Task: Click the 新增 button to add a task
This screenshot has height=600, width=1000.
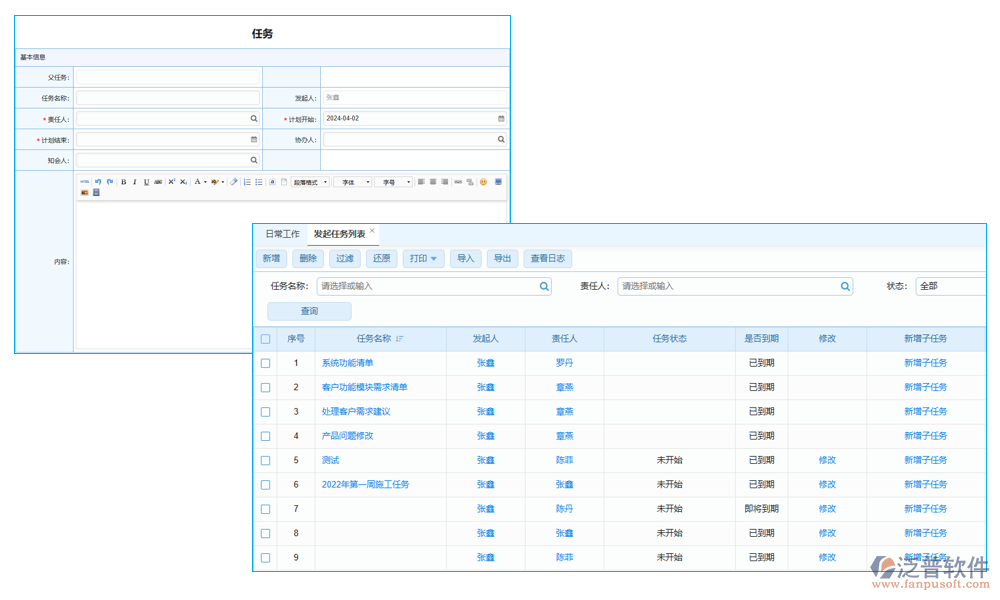Action: tap(270, 258)
